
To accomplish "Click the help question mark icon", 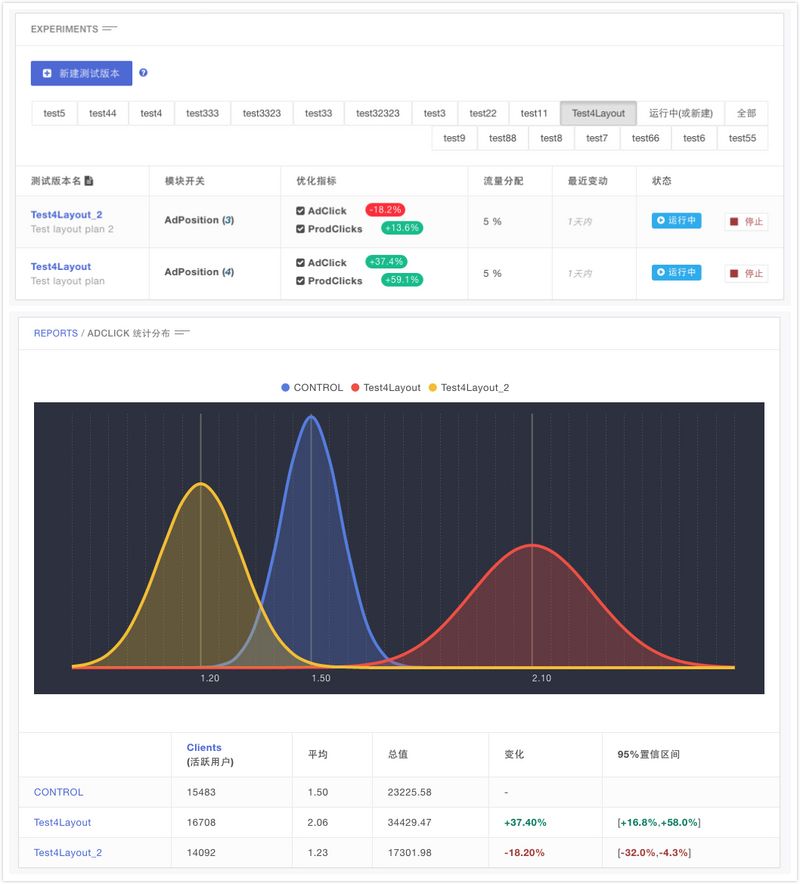I will click(143, 73).
